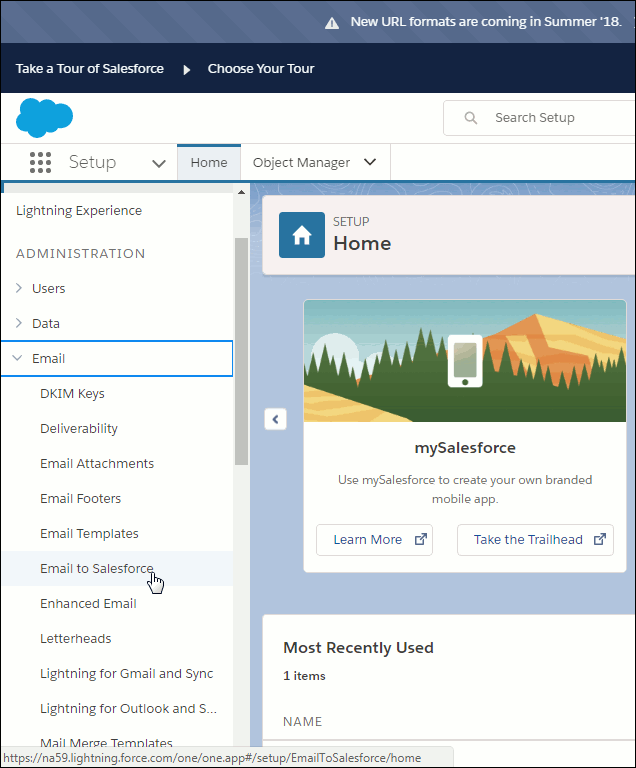This screenshot has height=768, width=636.
Task: Click the warning triangle in banner
Action: pos(332,23)
